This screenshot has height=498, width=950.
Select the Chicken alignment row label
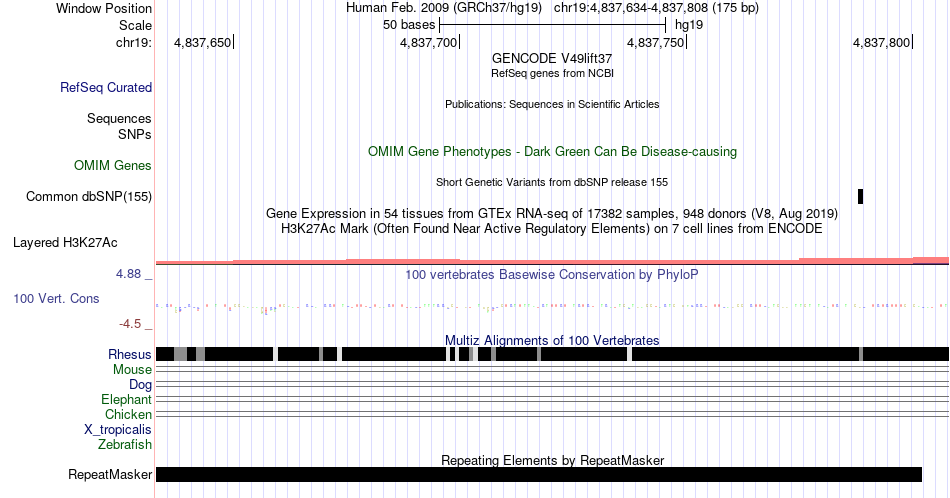coord(128,414)
